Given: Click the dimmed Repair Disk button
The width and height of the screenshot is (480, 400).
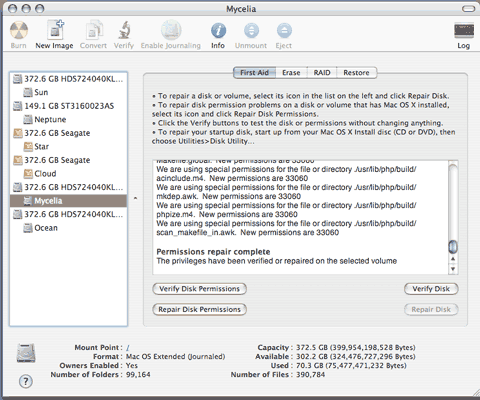Looking at the screenshot, I should [x=431, y=310].
